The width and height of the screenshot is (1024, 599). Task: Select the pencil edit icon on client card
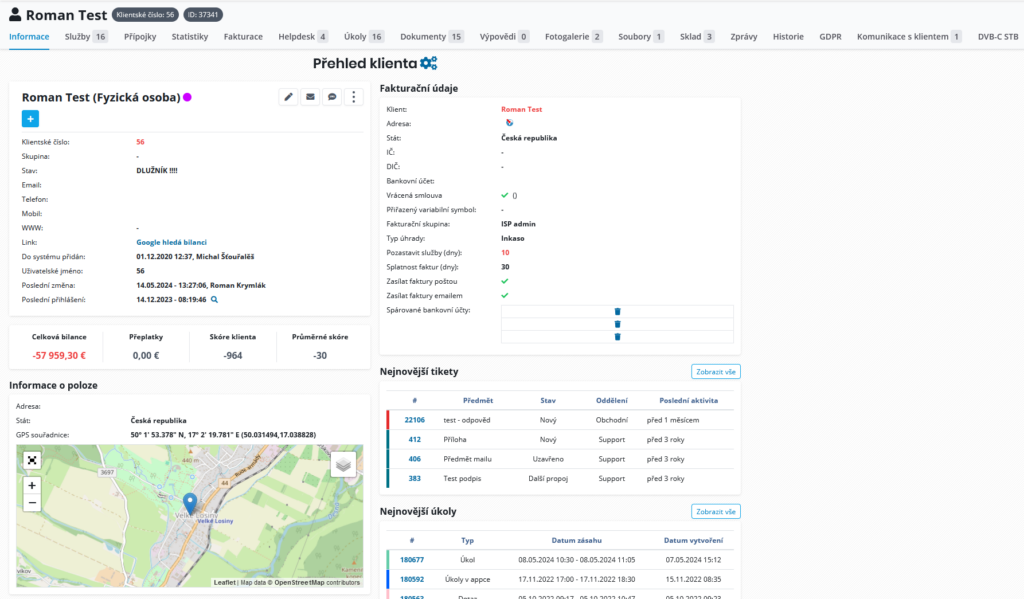288,97
